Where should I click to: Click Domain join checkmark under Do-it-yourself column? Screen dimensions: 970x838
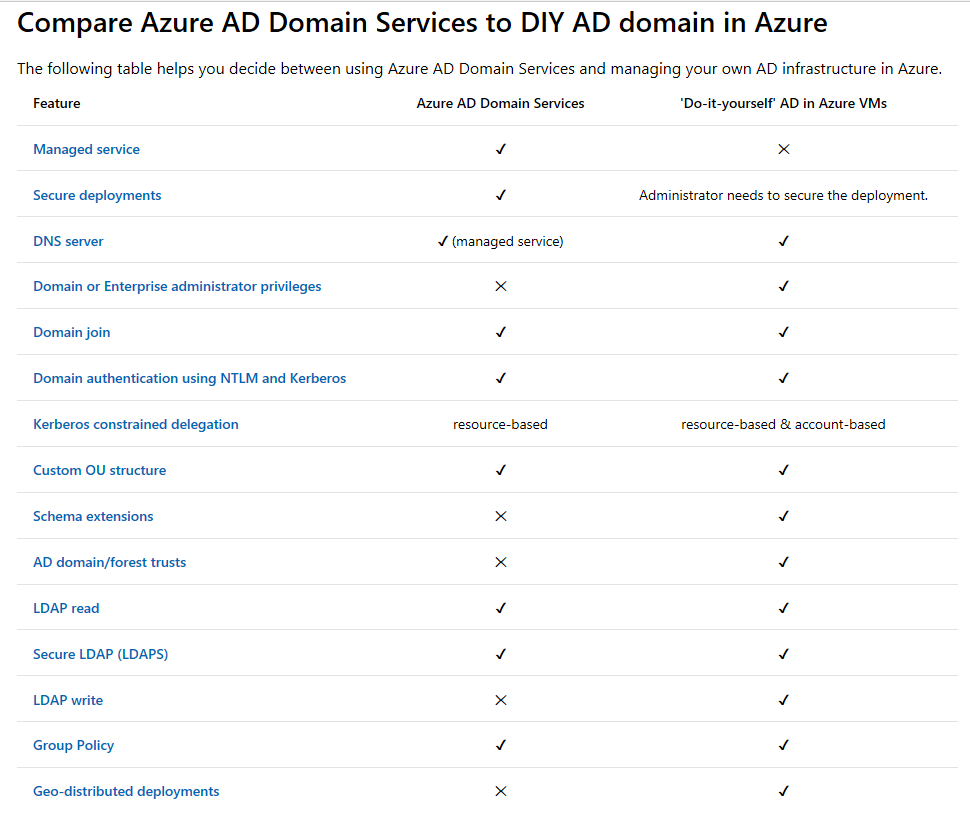(784, 332)
